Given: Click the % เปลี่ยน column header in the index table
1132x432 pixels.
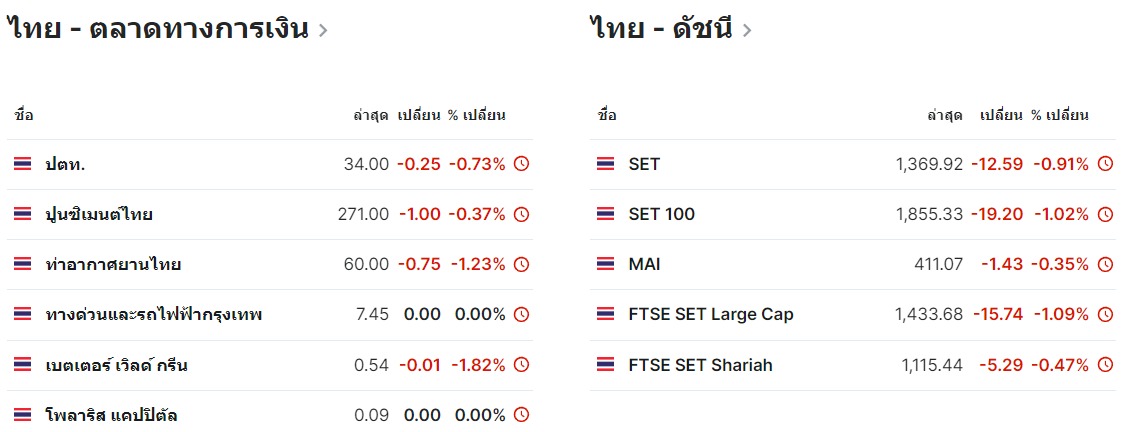Looking at the screenshot, I should click(1059, 115).
